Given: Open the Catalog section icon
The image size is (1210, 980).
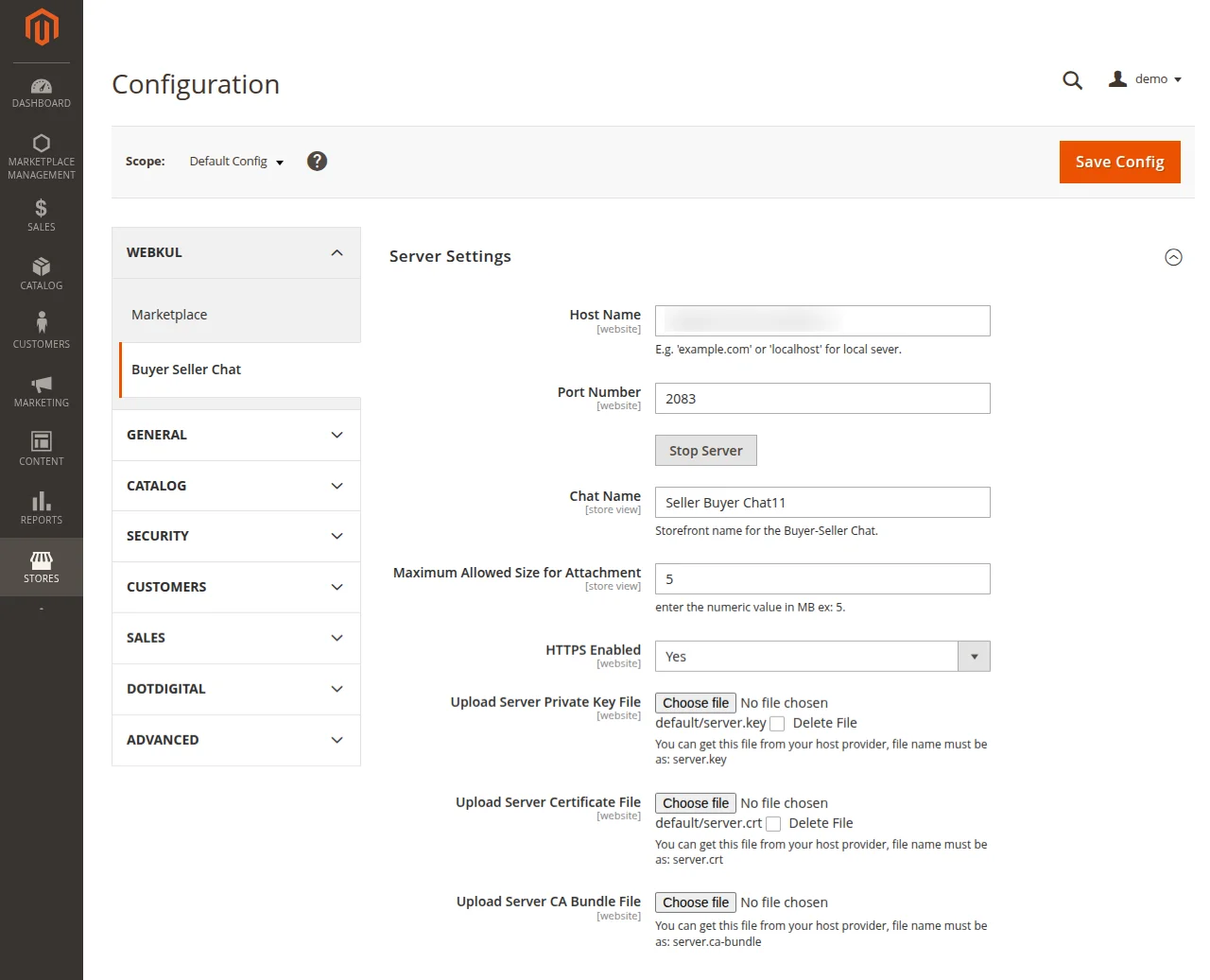Looking at the screenshot, I should coord(41,274).
